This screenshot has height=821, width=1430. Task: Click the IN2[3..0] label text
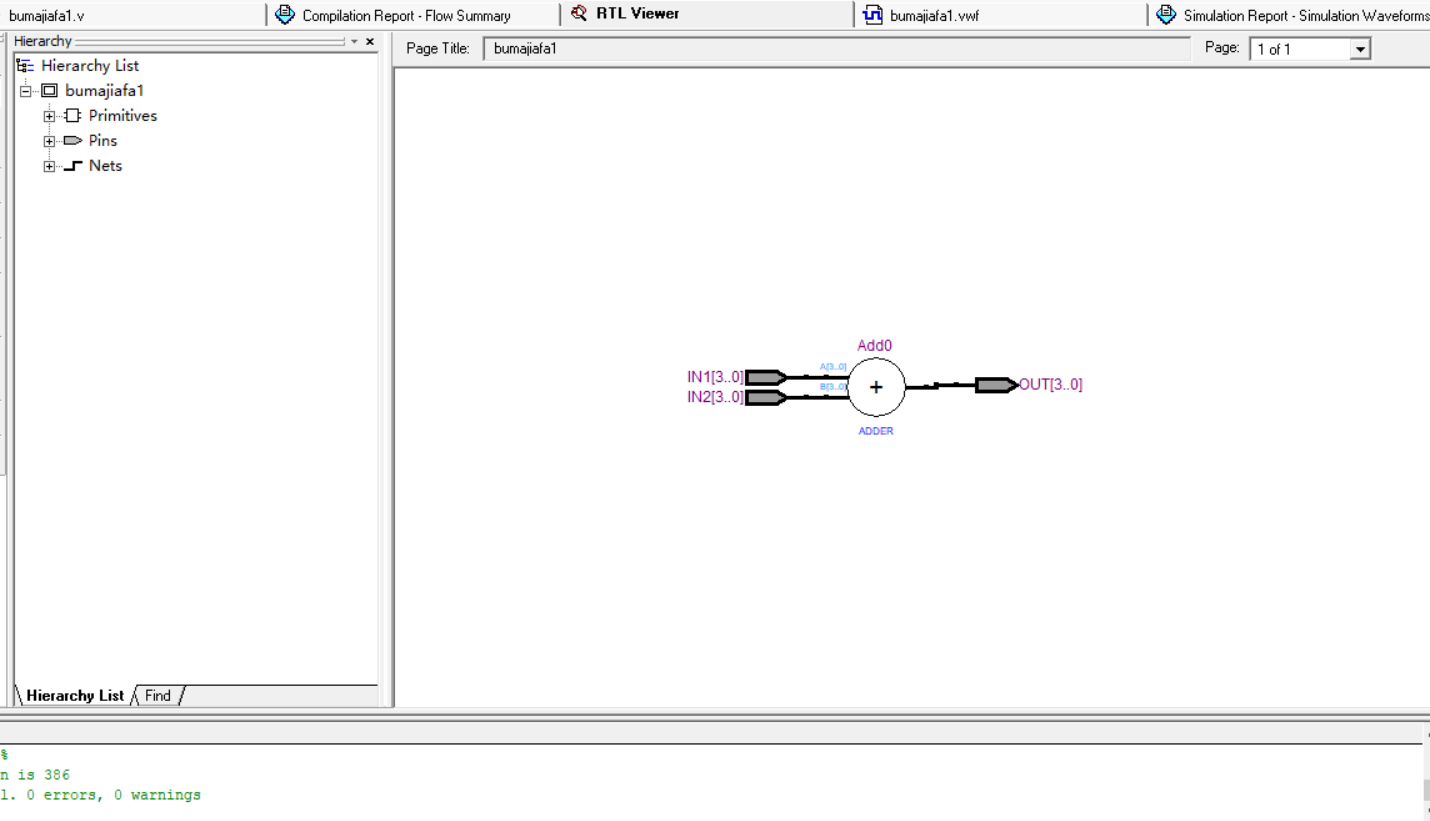715,397
